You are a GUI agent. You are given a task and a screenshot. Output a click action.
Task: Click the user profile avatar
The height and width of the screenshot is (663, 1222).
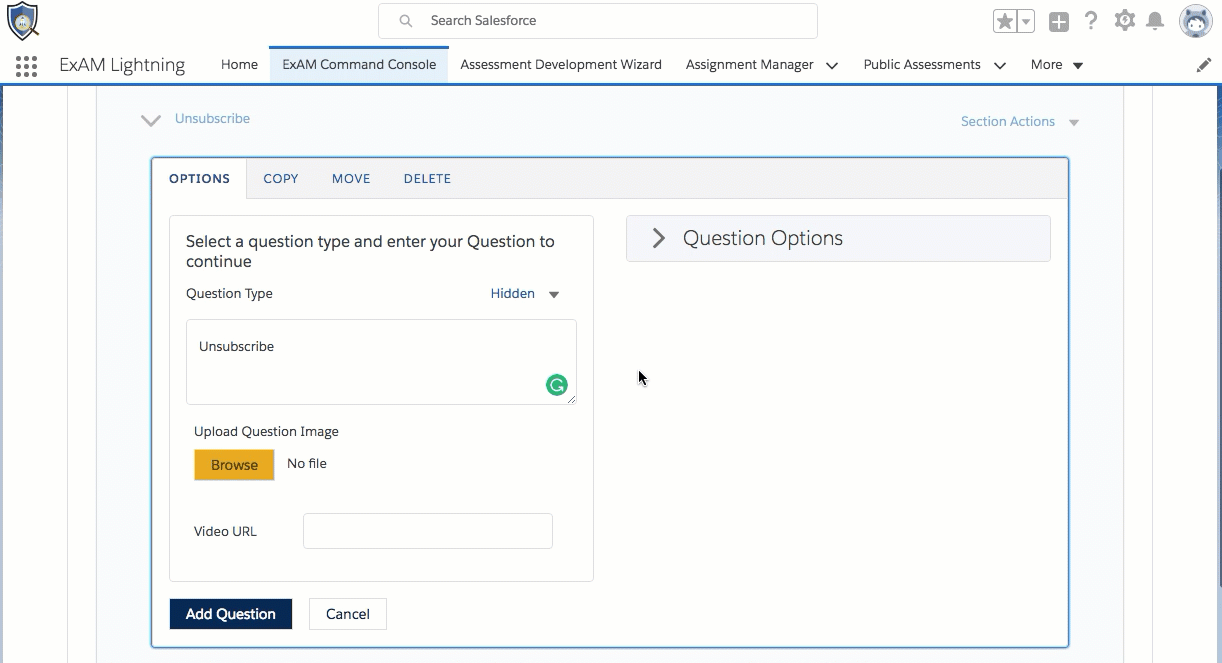coord(1196,21)
